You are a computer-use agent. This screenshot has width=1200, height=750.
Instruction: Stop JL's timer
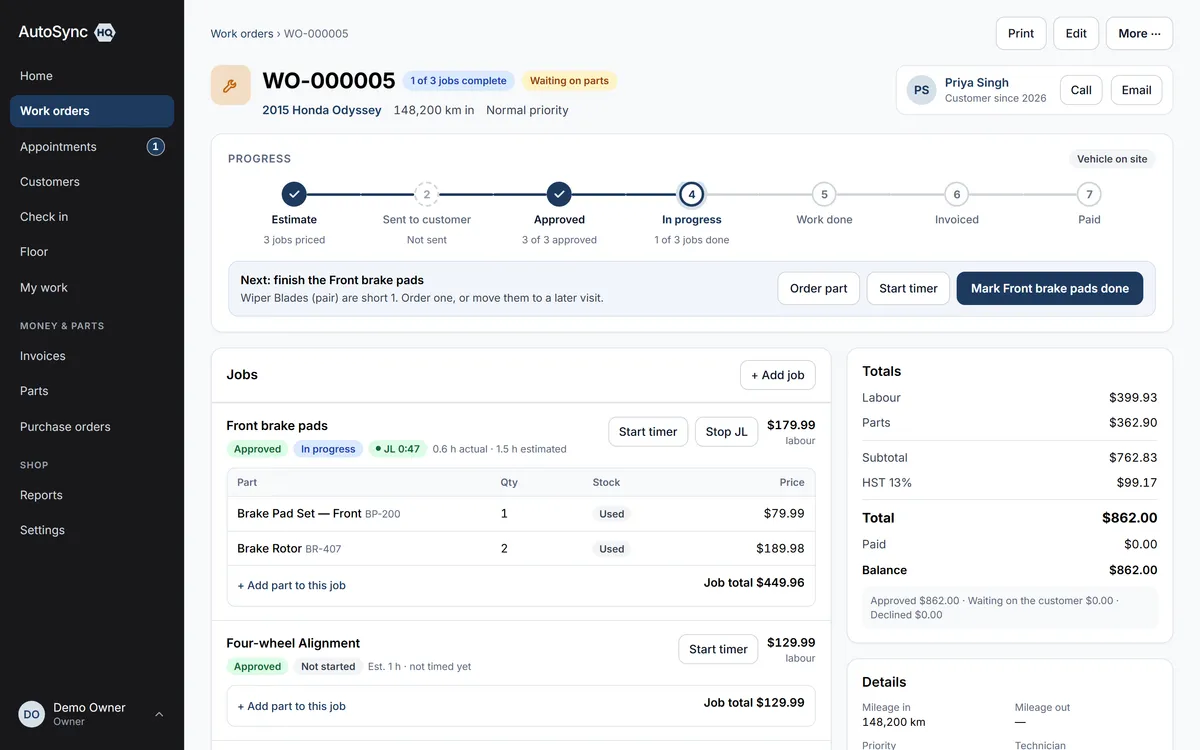726,432
